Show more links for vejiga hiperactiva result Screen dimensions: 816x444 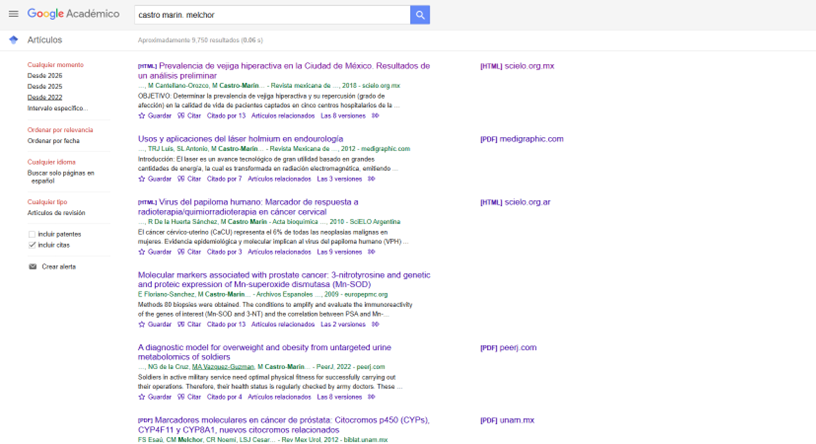(375, 116)
